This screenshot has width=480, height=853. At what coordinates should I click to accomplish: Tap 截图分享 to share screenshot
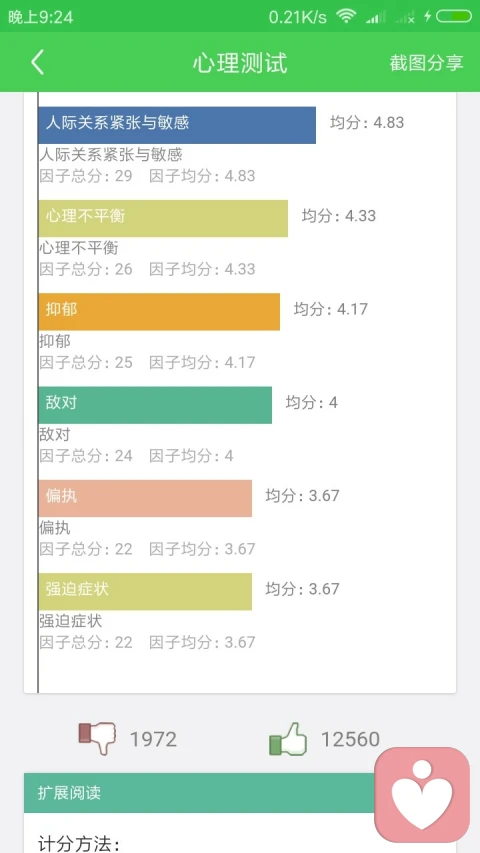pos(426,63)
